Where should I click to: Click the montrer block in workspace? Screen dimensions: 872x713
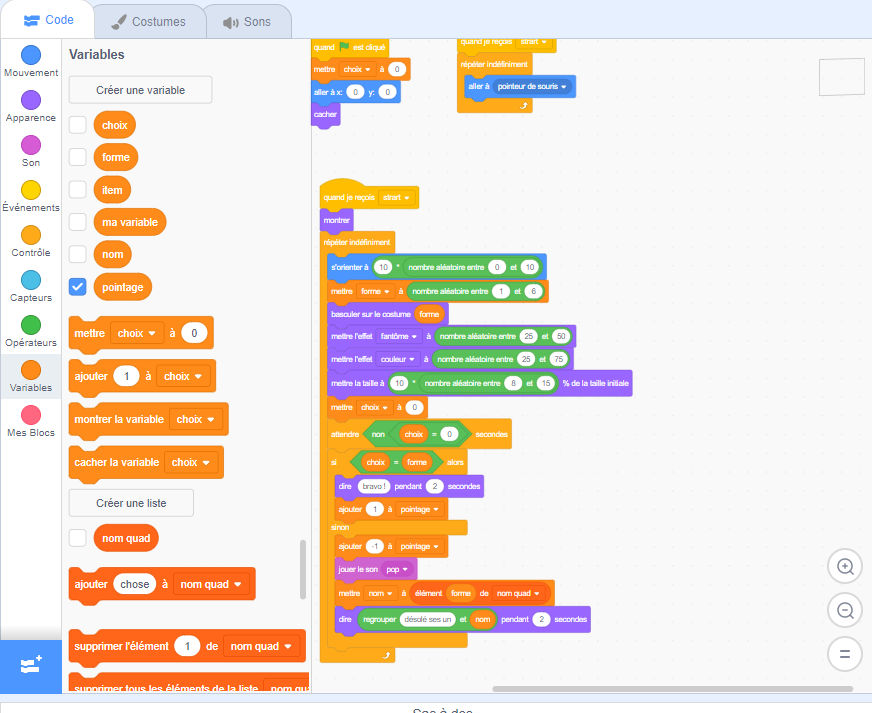point(336,220)
